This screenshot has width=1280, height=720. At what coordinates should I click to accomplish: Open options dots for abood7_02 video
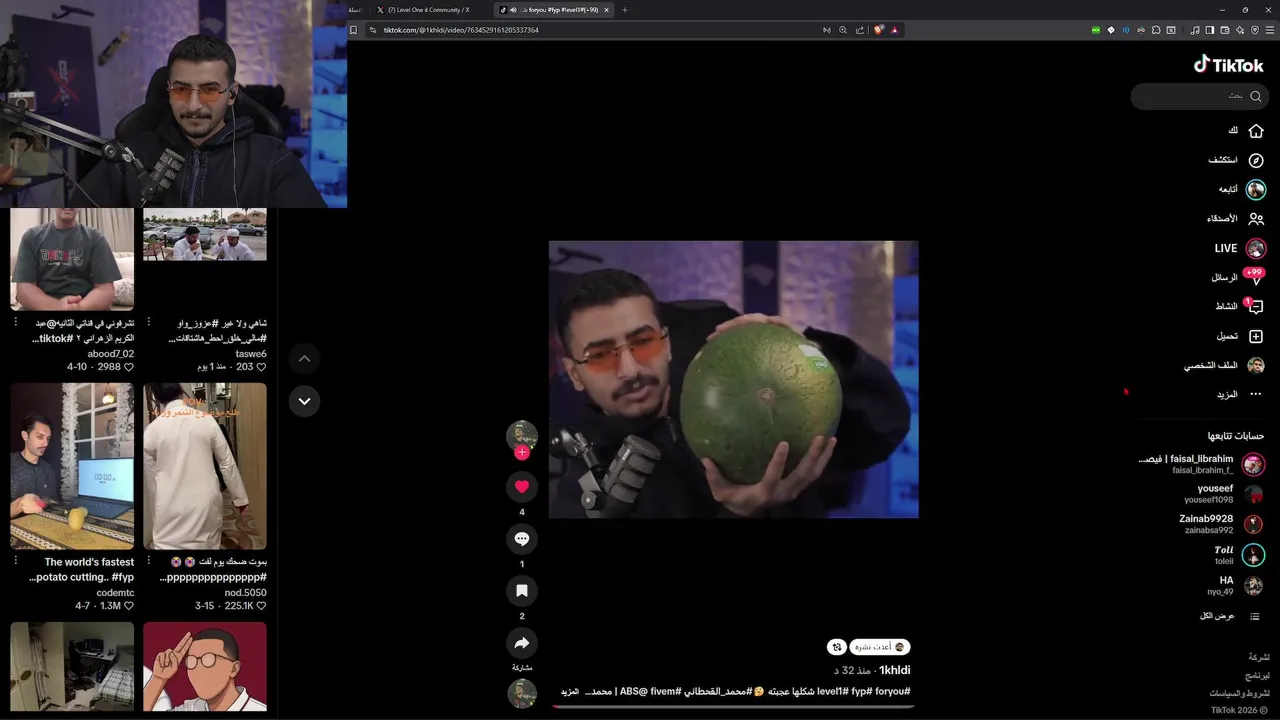(16, 322)
